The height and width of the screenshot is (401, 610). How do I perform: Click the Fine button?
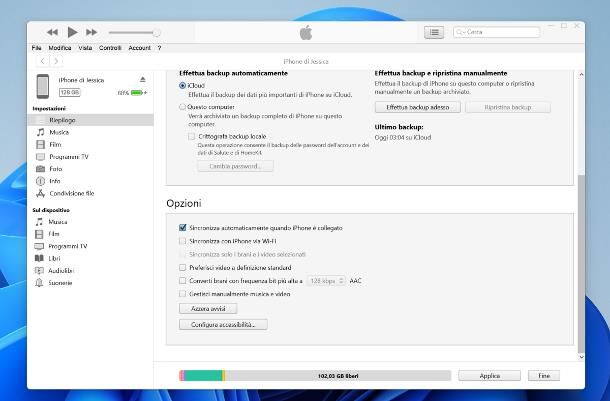[544, 376]
